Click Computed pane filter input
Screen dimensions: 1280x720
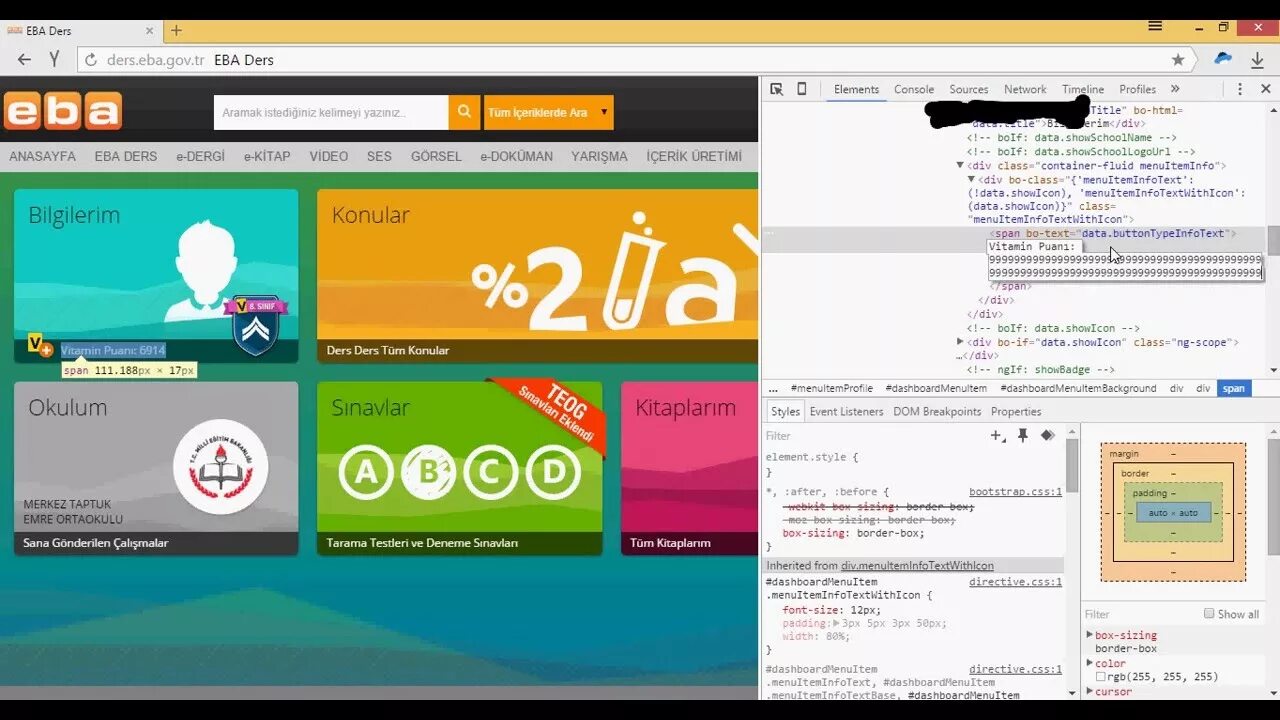pyautogui.click(x=1140, y=614)
